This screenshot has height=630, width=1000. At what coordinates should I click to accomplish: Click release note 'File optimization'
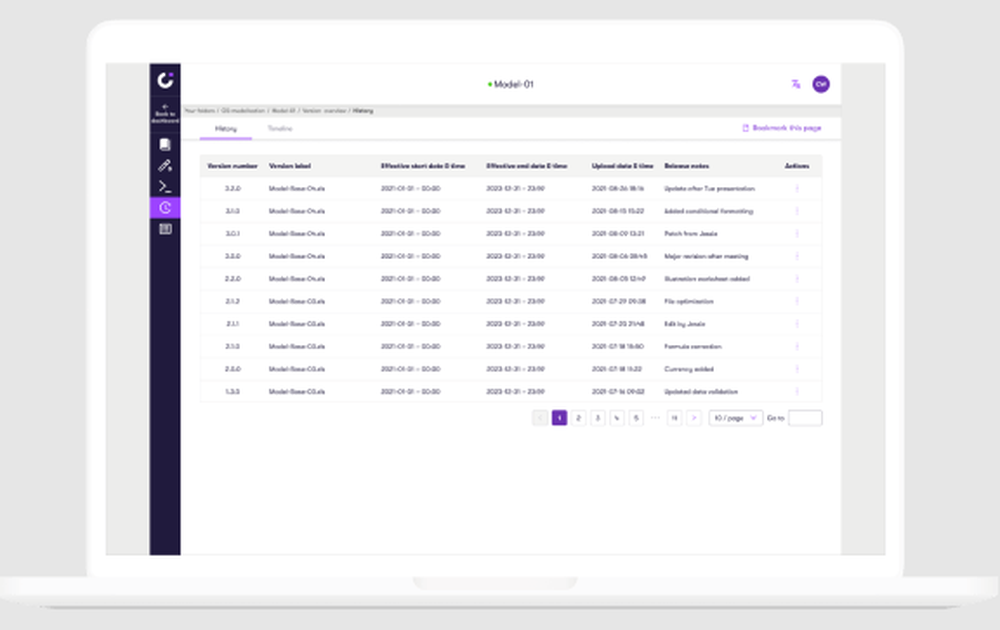point(689,302)
